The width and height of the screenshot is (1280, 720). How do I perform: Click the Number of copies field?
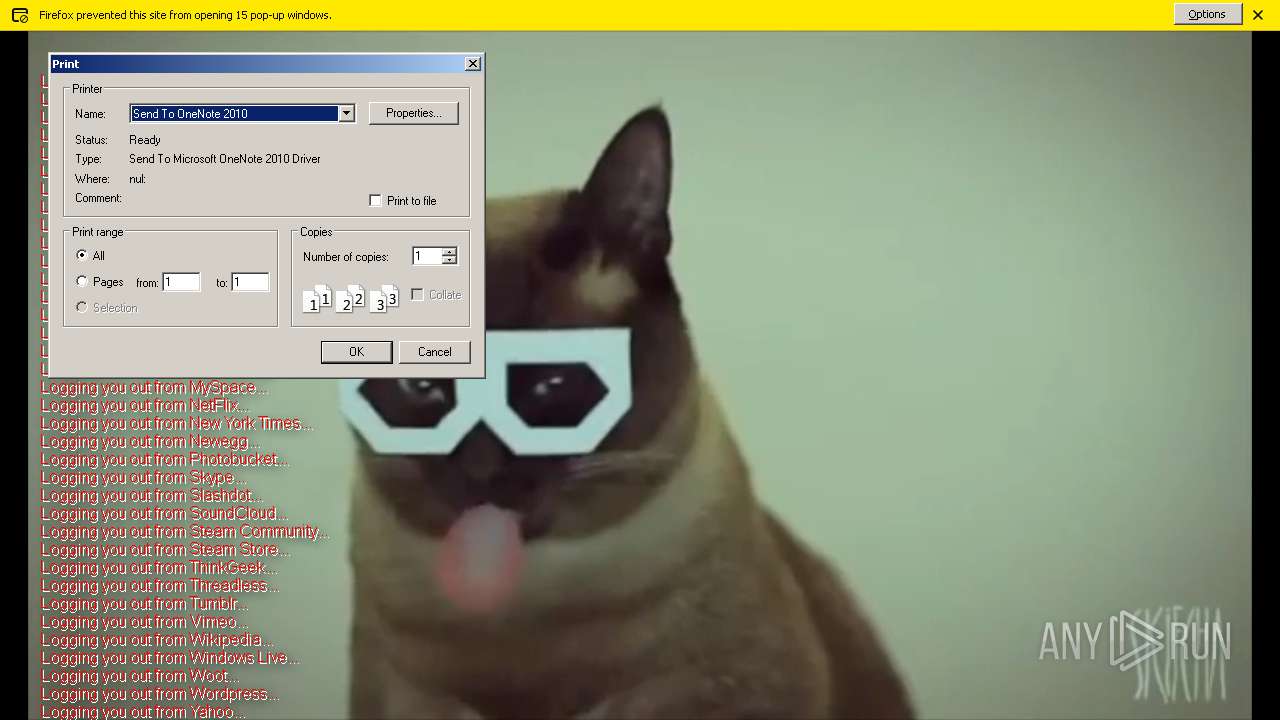426,256
